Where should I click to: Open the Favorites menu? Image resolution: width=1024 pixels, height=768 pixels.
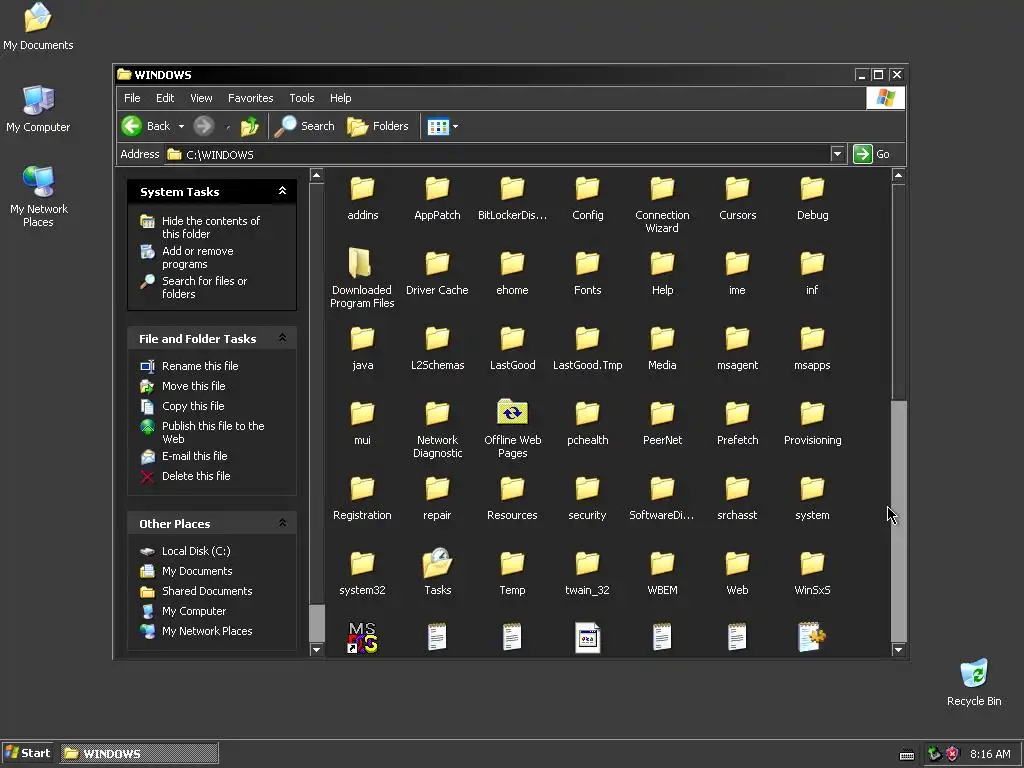(250, 98)
